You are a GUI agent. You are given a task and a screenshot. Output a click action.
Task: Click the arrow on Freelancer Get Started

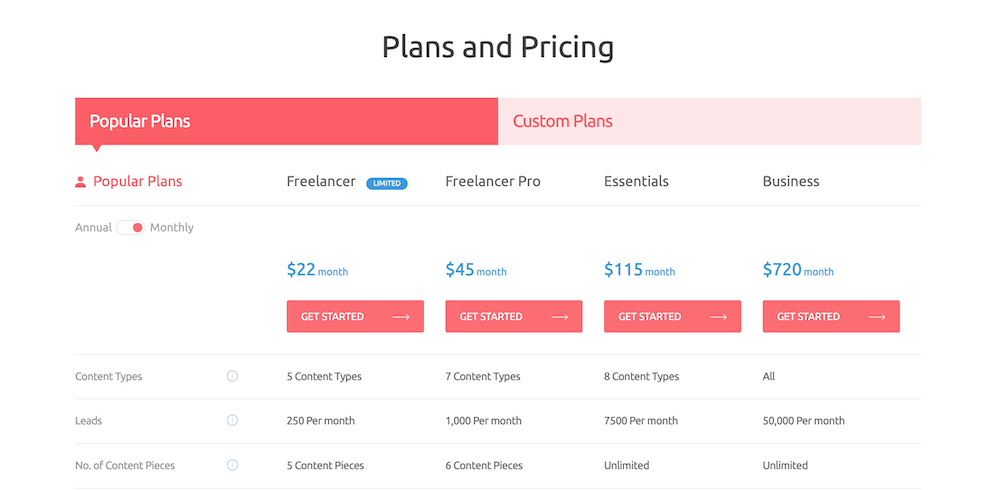[x=401, y=316]
